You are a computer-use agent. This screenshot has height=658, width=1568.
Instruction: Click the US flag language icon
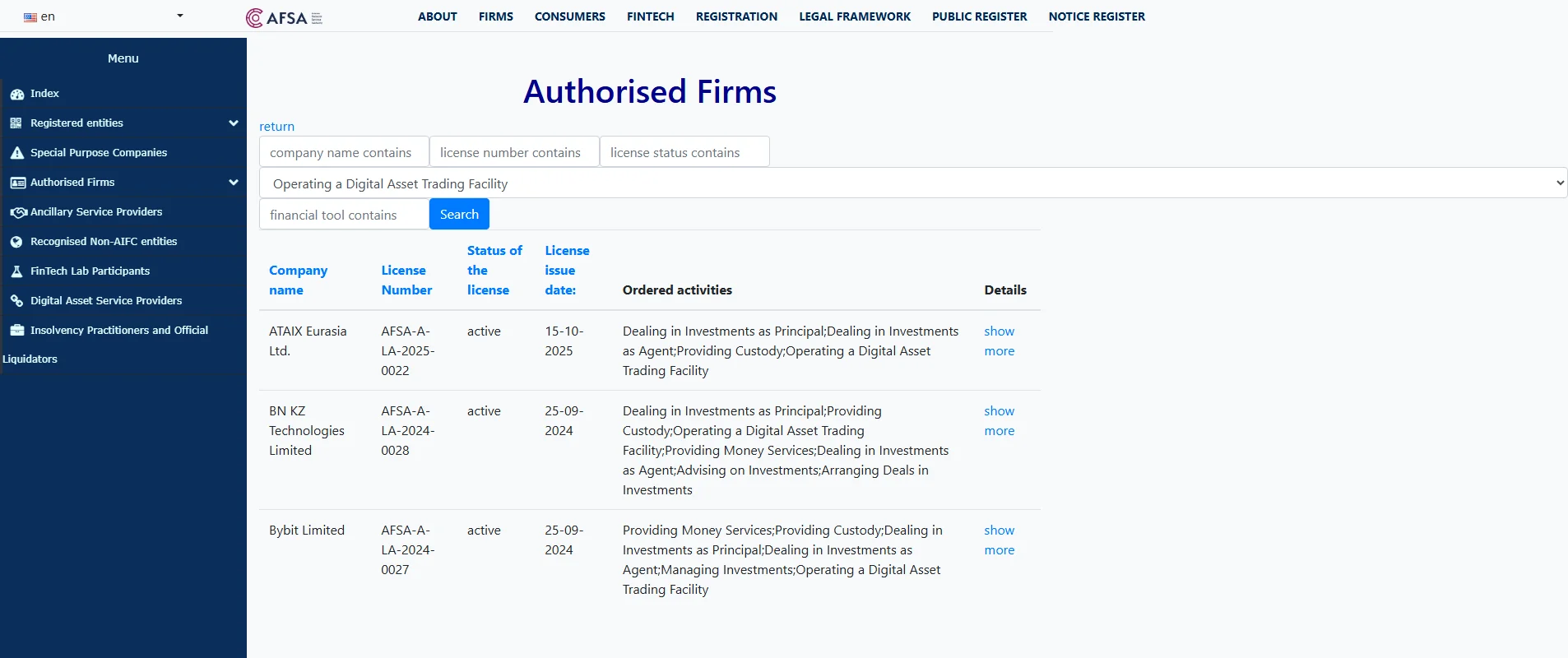click(x=30, y=17)
